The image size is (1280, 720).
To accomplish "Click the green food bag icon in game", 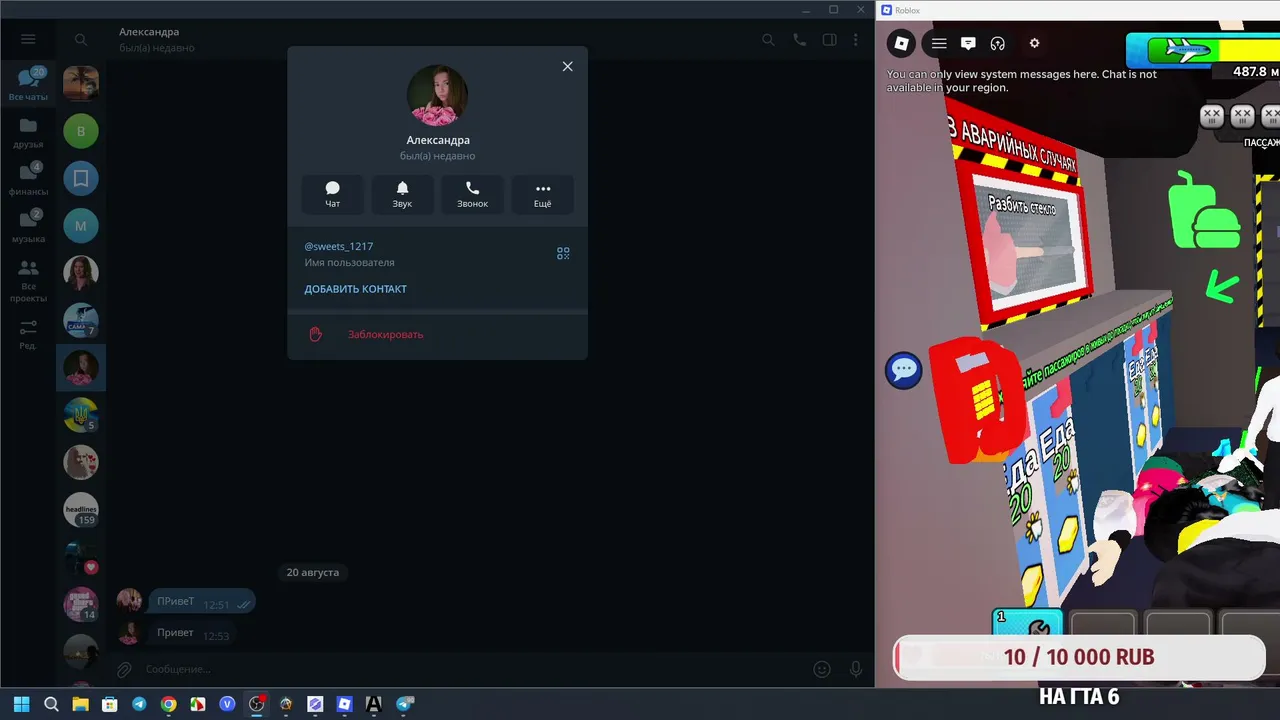I will [1204, 210].
